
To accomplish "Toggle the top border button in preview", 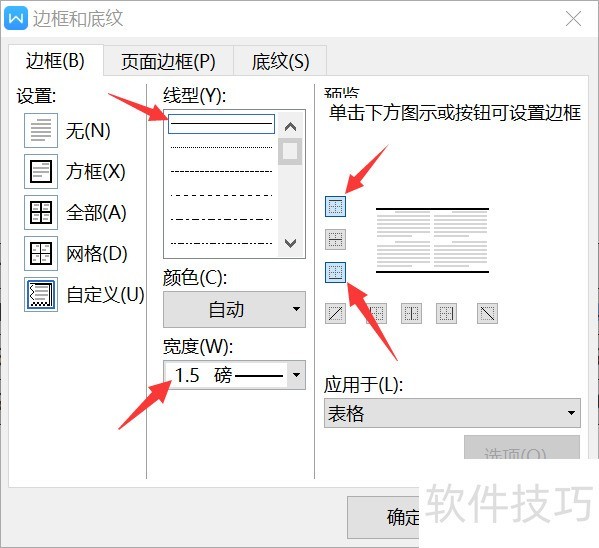I will [x=335, y=206].
